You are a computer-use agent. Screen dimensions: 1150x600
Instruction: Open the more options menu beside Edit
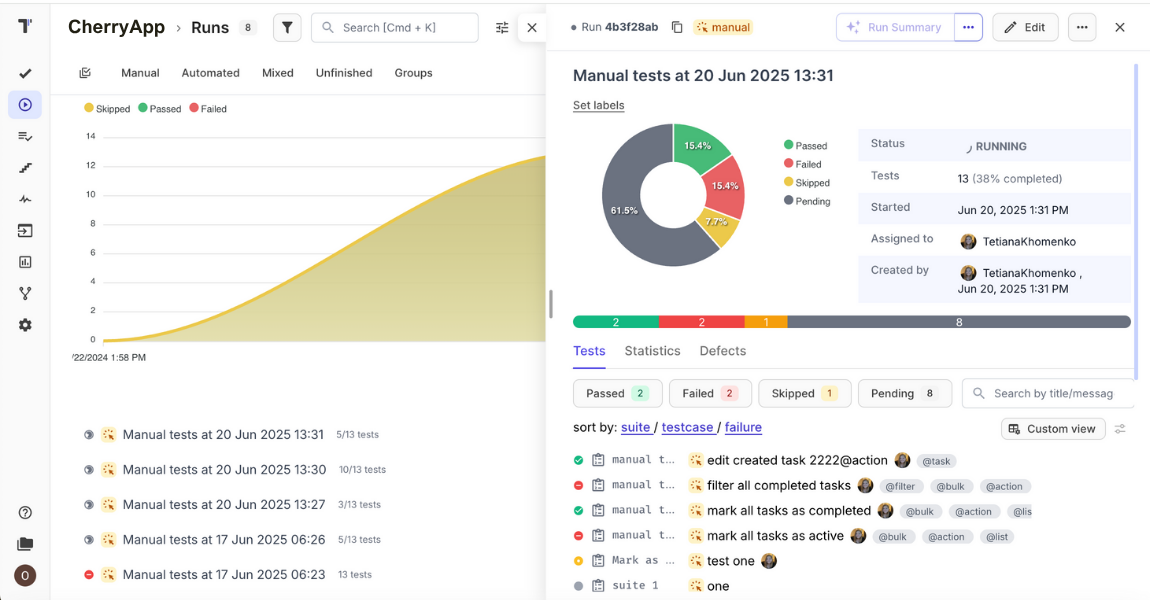[x=1082, y=27]
